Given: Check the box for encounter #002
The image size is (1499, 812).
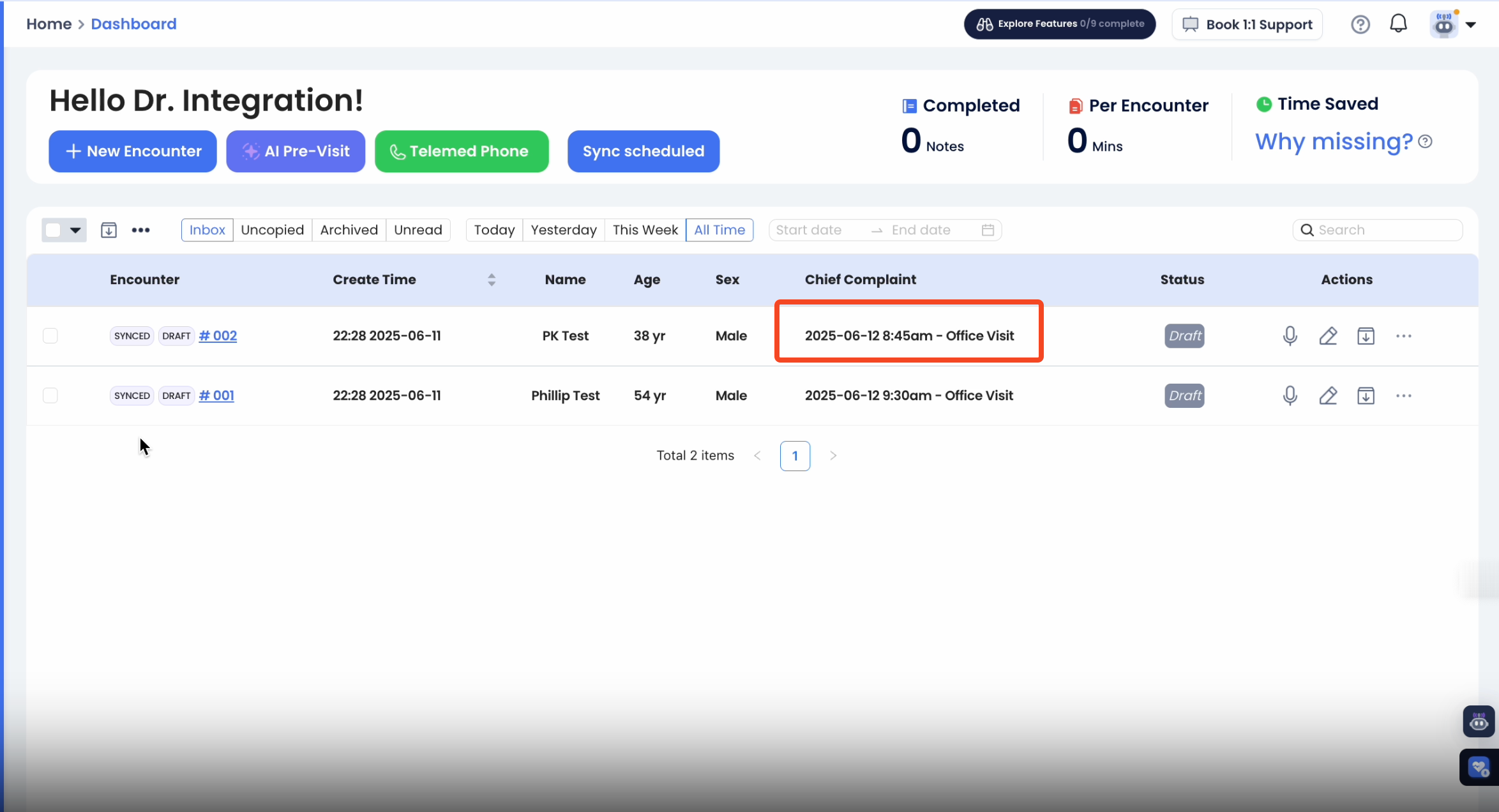Looking at the screenshot, I should 50,336.
